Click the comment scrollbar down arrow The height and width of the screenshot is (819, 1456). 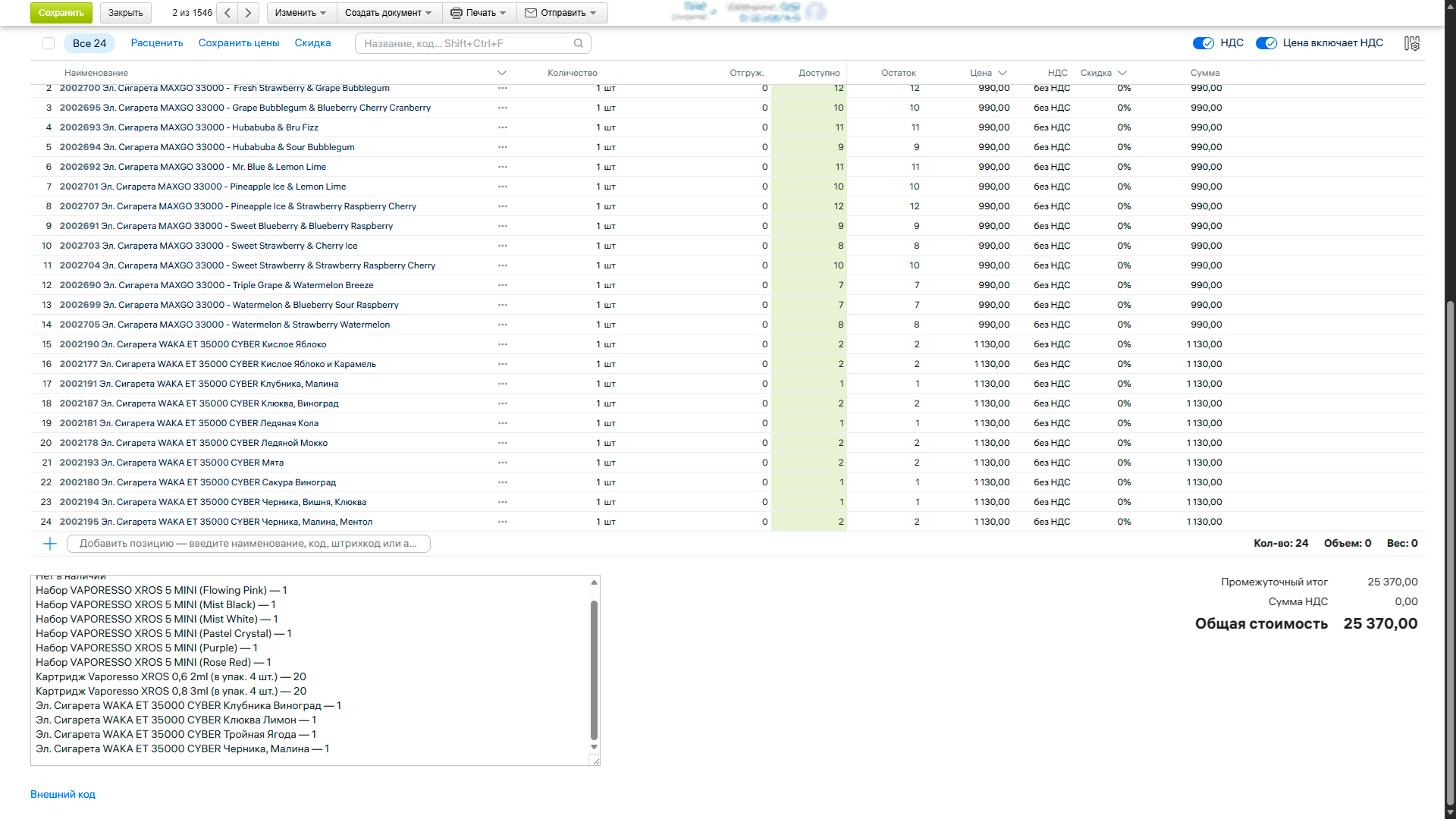point(594,747)
